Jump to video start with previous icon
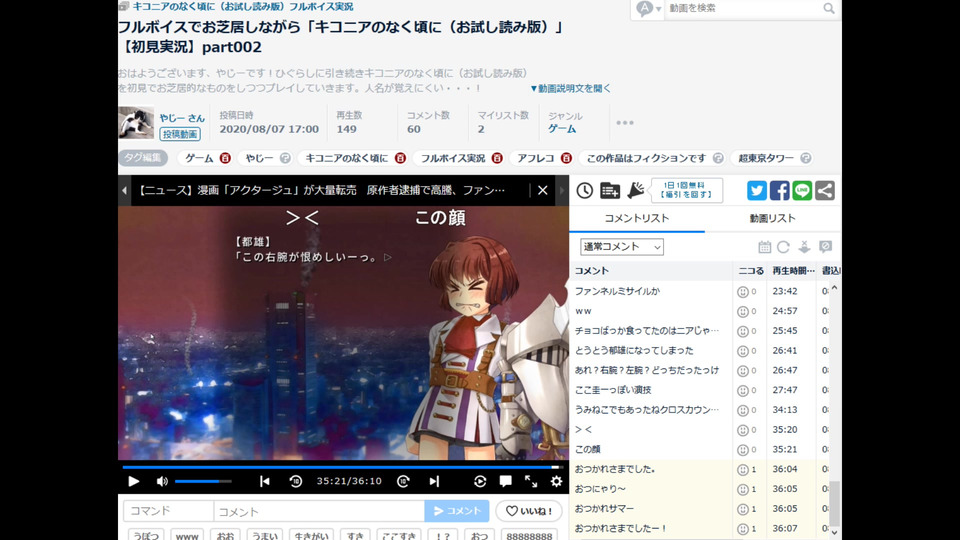This screenshot has width=960, height=540. click(x=264, y=481)
